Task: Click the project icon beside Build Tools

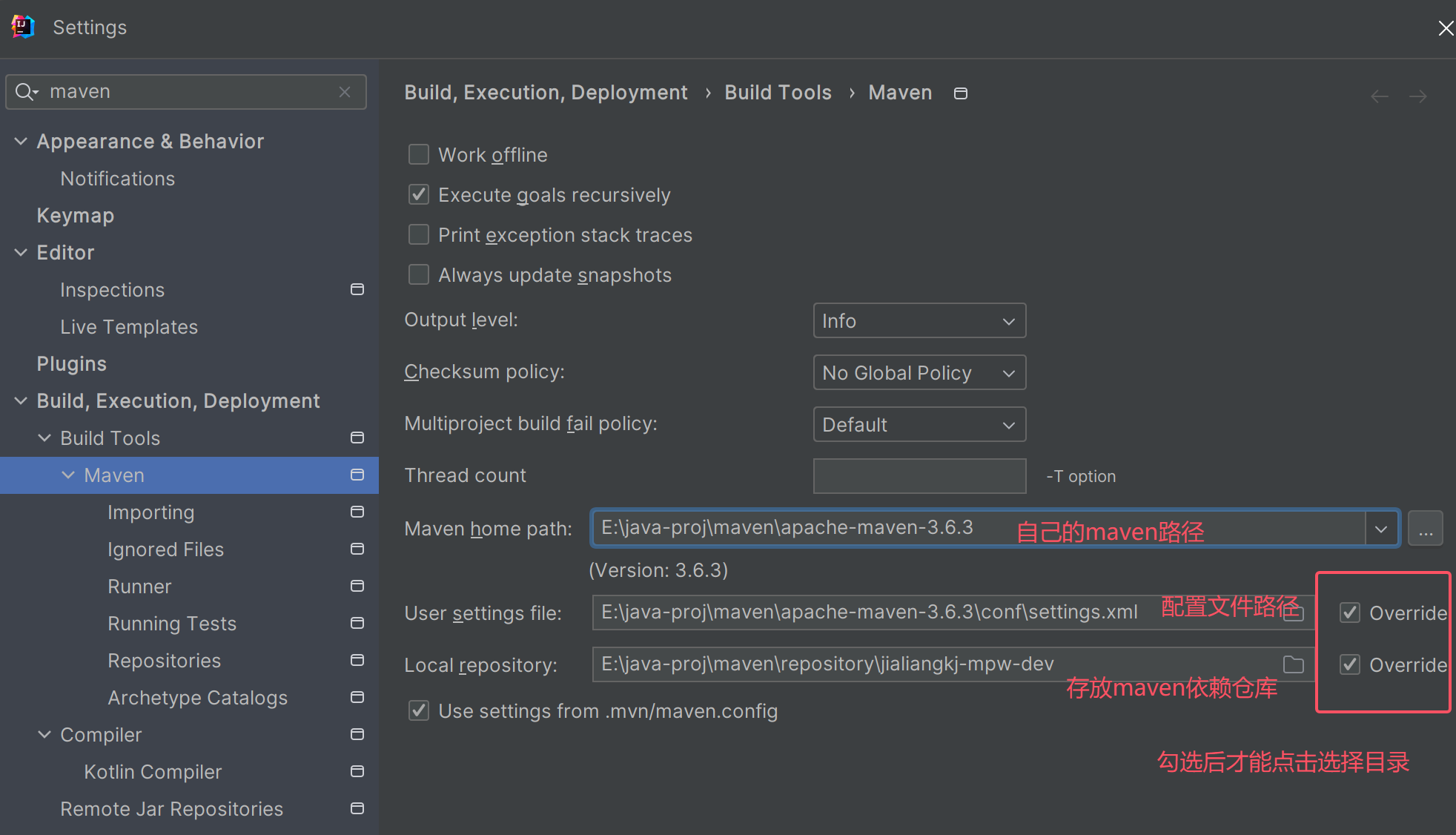Action: tap(357, 438)
